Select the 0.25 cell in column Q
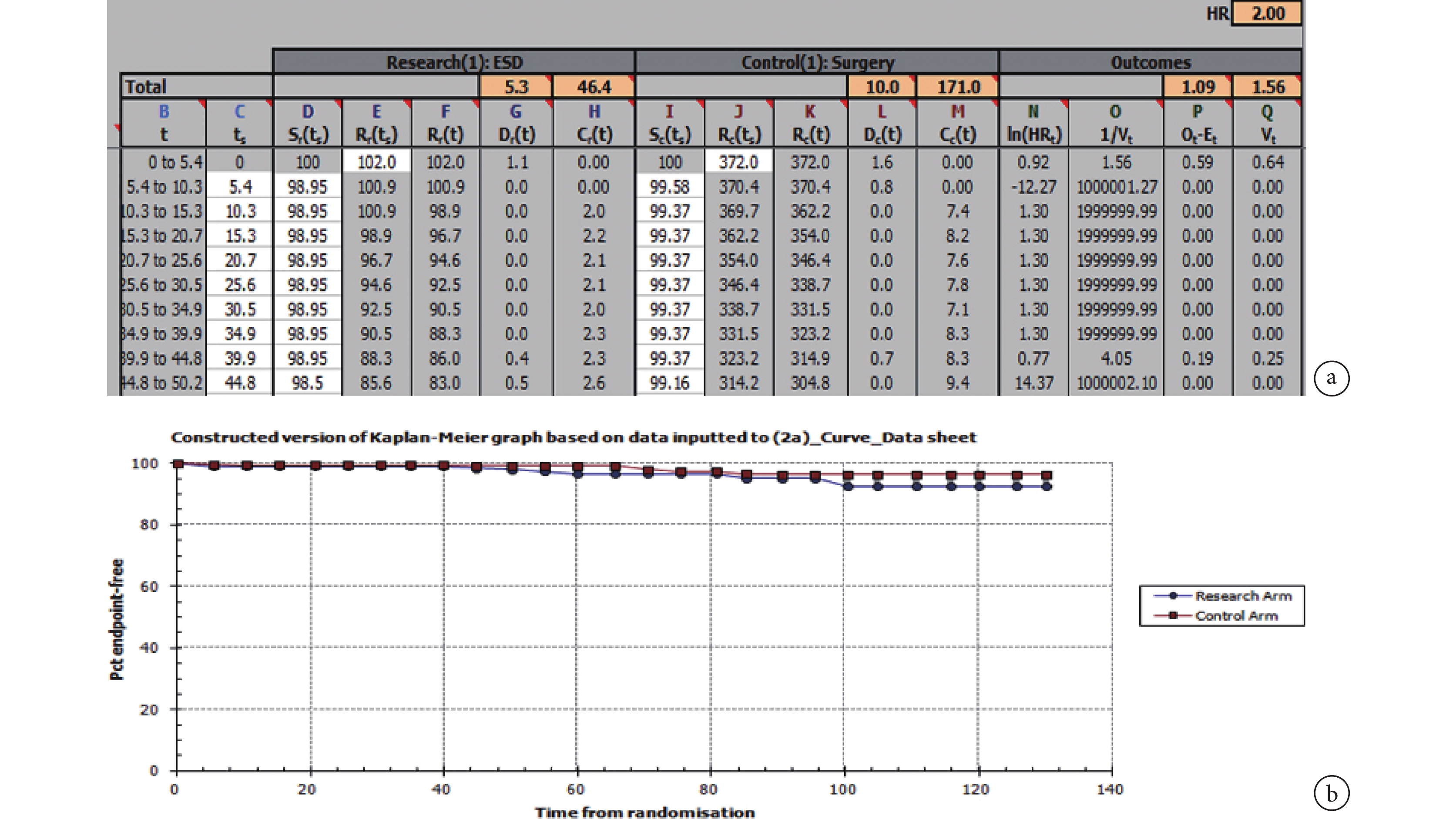Image resolution: width=1456 pixels, height=819 pixels. [1268, 358]
